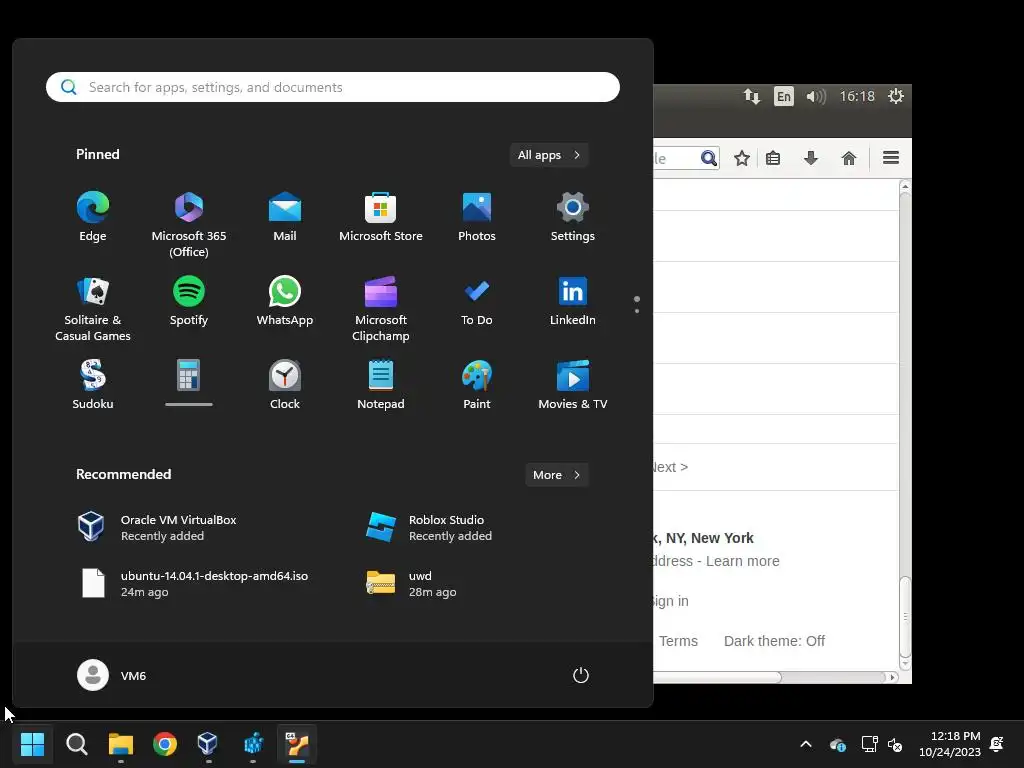Open the Mail app
The width and height of the screenshot is (1024, 768).
tap(285, 218)
